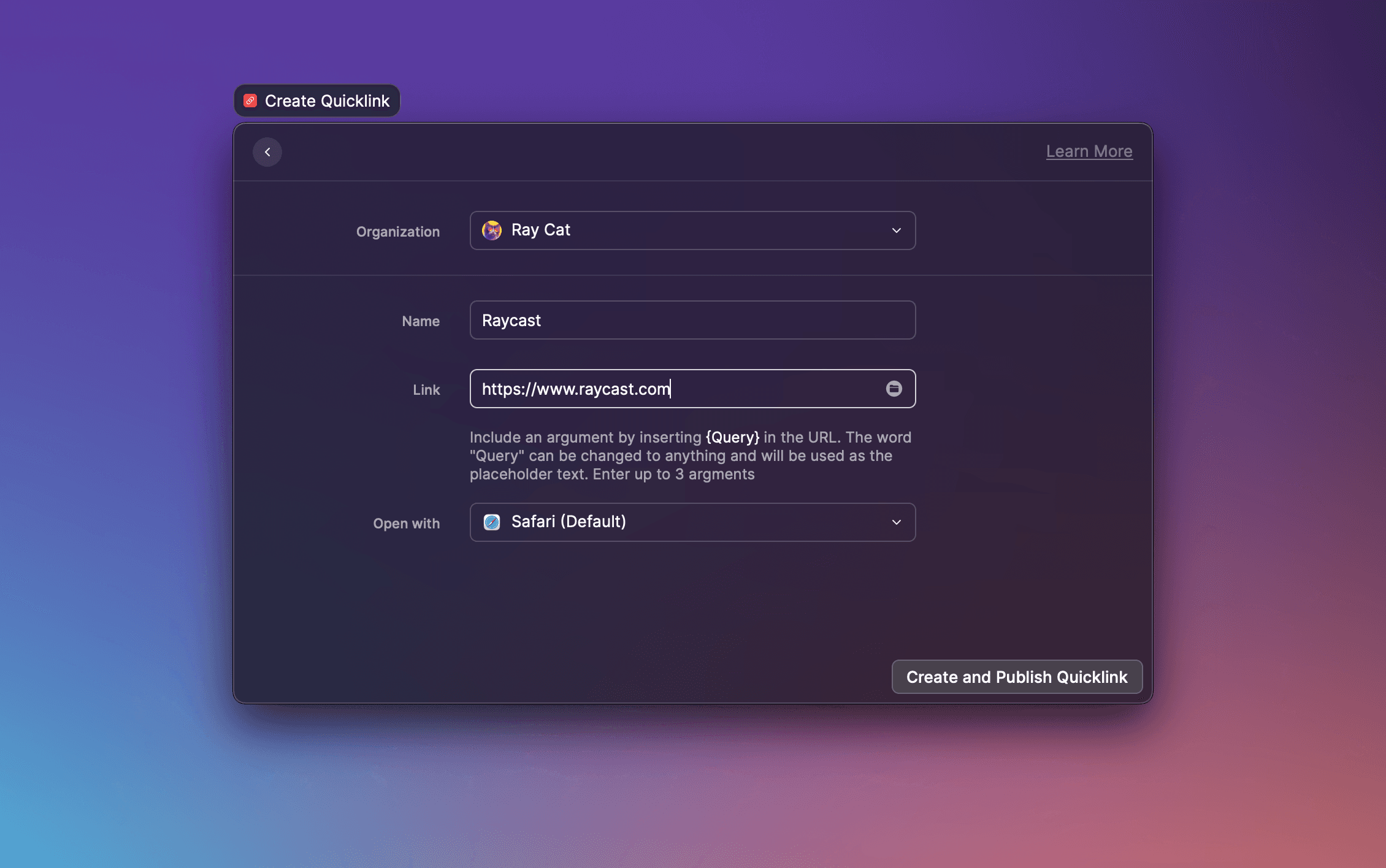Open the Safari (Default) browser selector

(x=692, y=522)
